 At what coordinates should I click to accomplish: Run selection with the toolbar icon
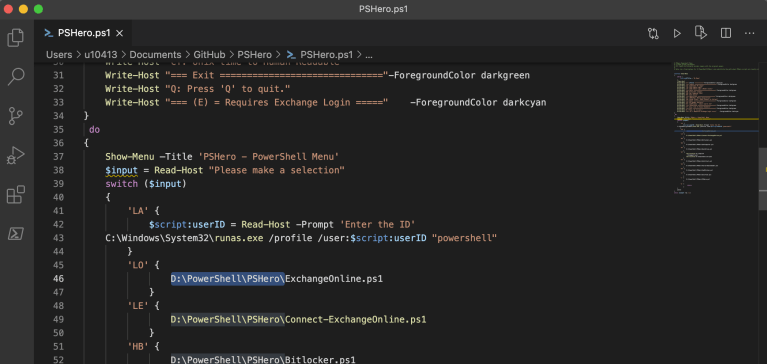701,33
